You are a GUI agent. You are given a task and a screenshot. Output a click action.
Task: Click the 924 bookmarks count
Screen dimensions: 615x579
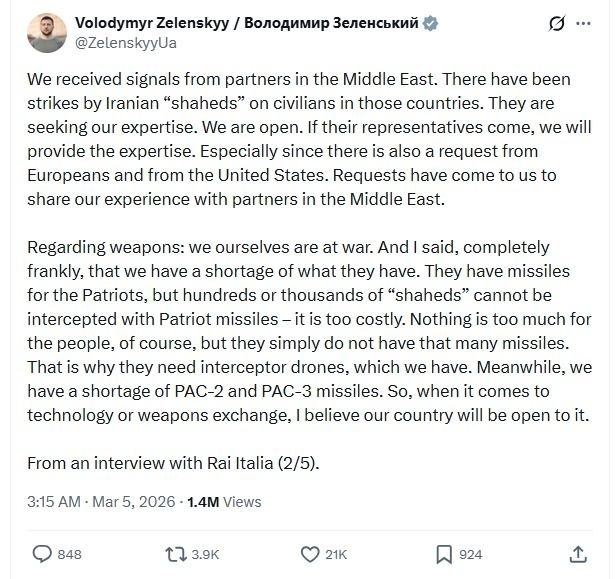tap(470, 554)
